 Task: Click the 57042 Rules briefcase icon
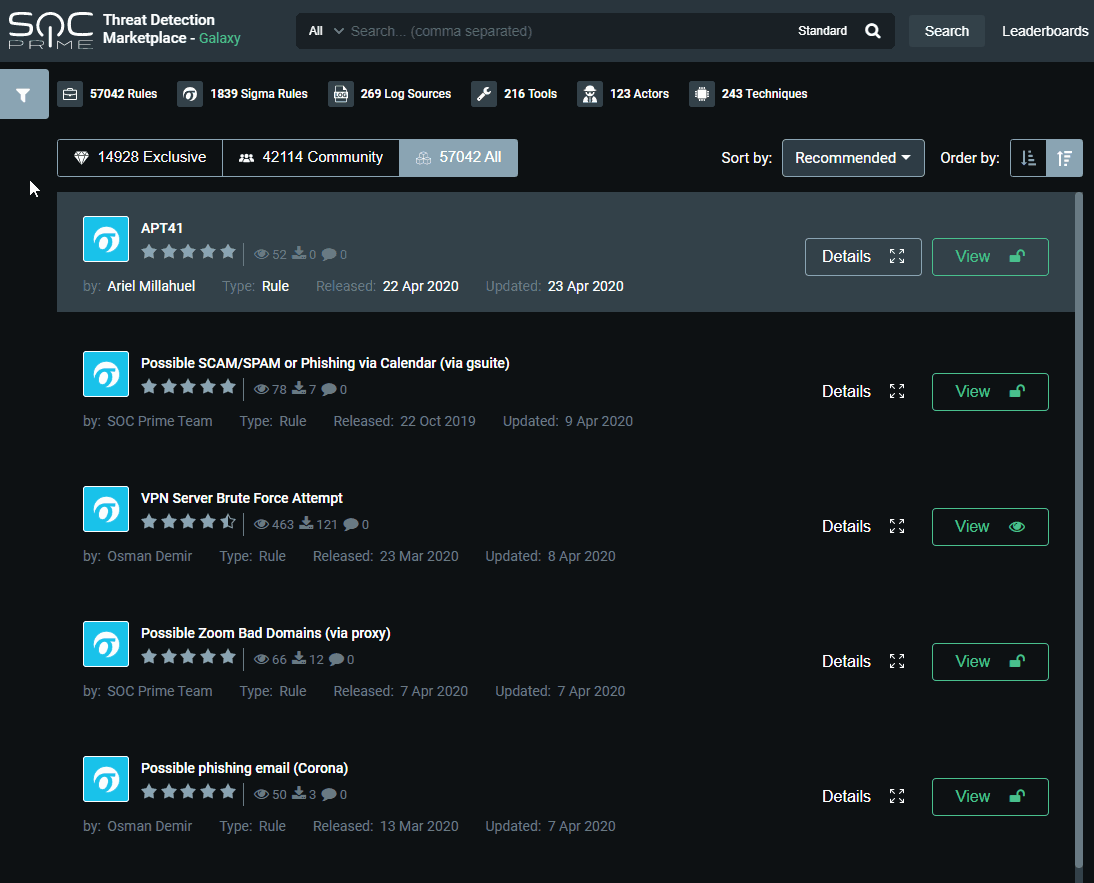[70, 94]
